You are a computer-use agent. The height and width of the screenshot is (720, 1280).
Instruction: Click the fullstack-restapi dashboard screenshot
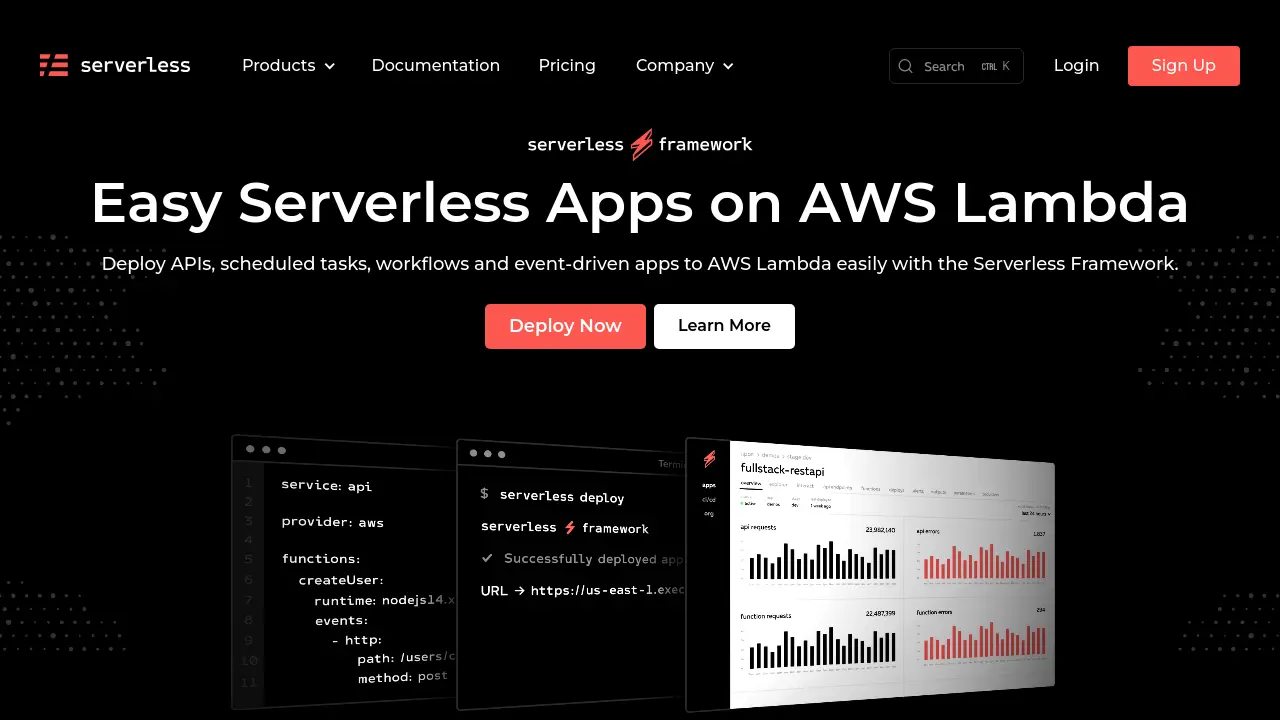pos(870,574)
